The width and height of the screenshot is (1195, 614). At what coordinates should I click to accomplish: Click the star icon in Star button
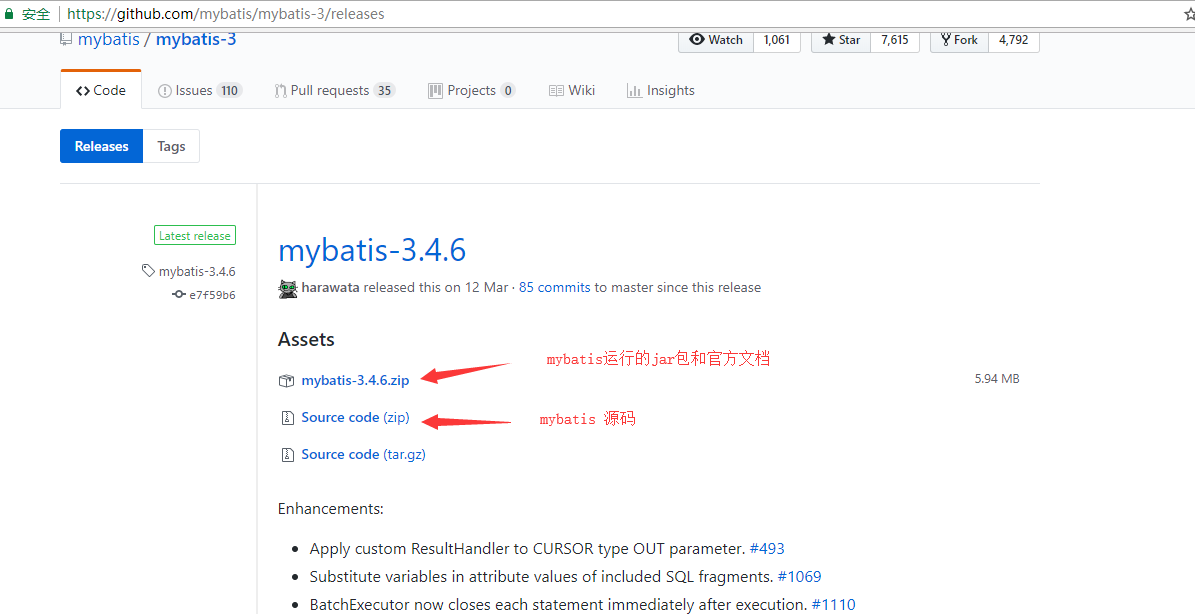click(x=828, y=40)
